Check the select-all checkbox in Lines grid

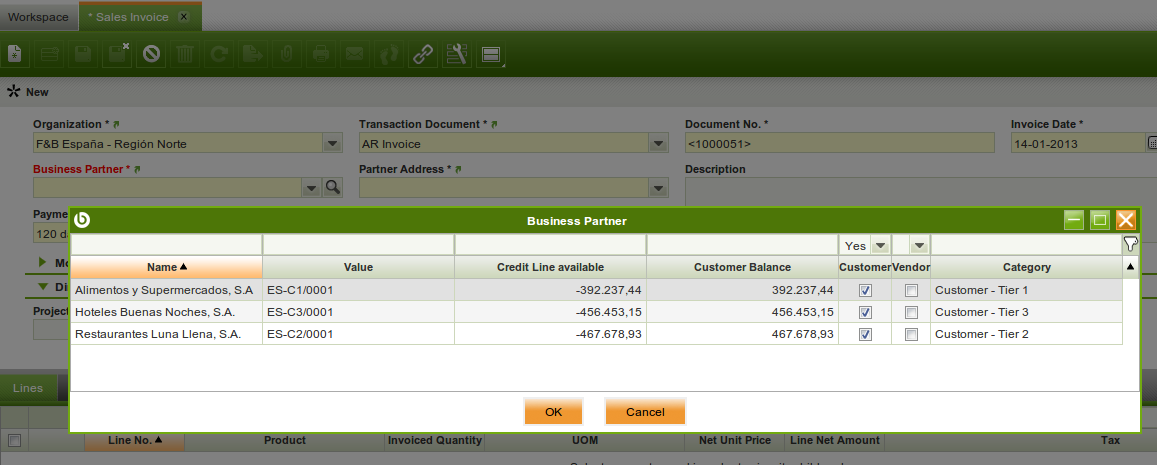(x=14, y=441)
